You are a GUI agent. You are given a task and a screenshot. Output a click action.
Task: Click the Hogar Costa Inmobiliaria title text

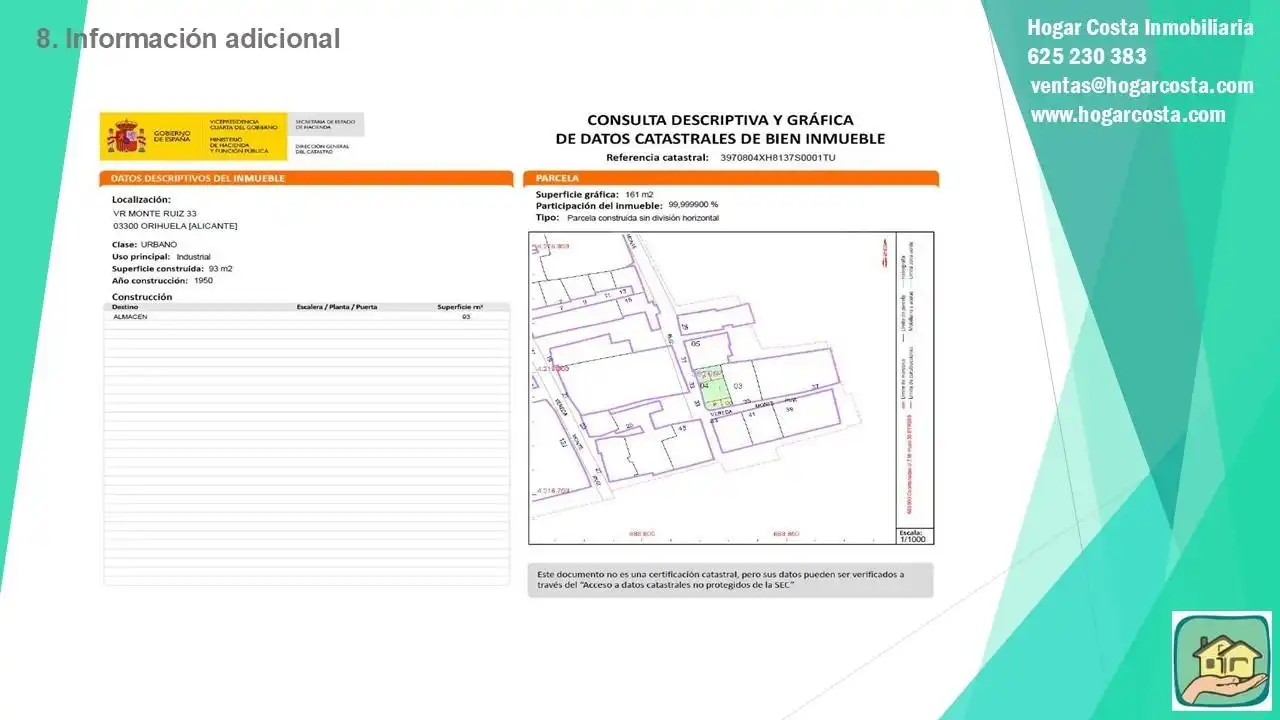pos(1140,27)
